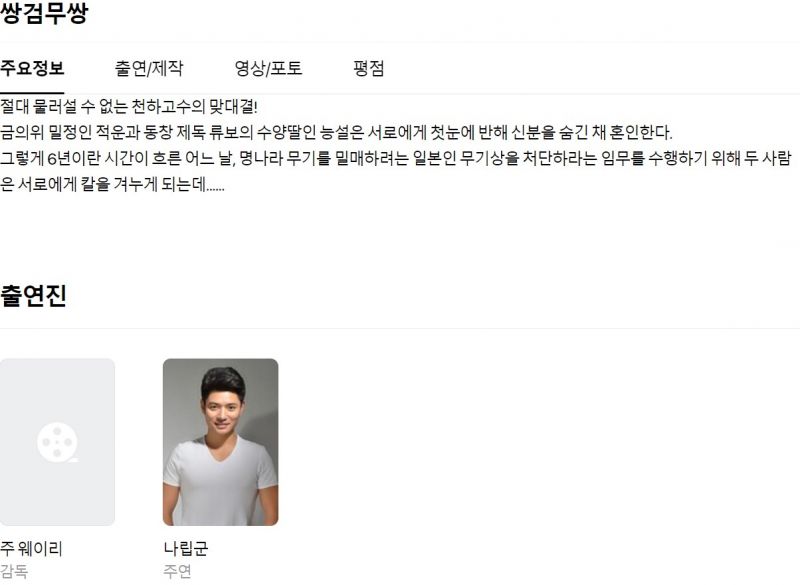The width and height of the screenshot is (800, 585).
Task: Click the 감독 role label
Action: coord(14,571)
